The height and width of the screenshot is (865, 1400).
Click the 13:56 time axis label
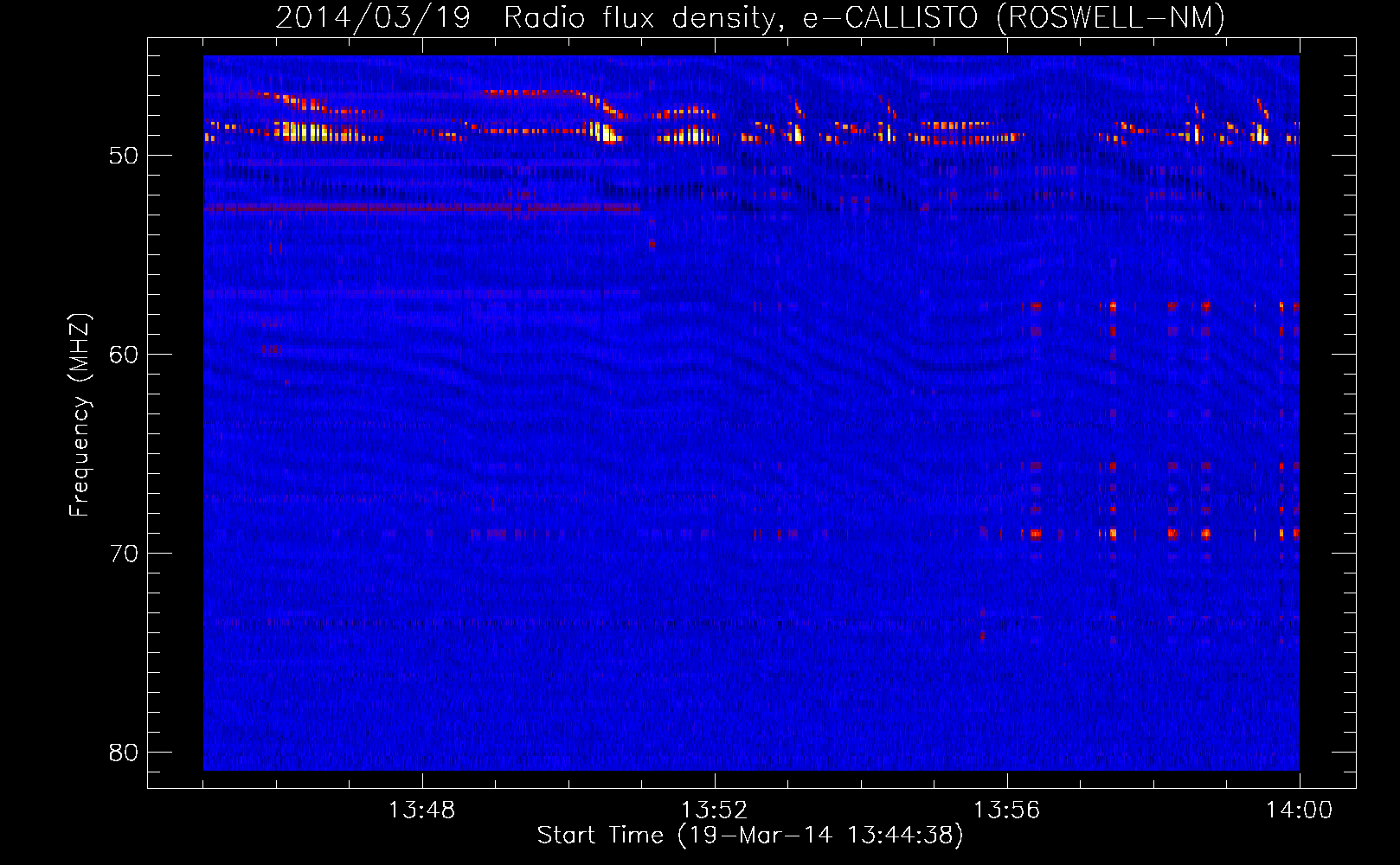(x=1006, y=811)
